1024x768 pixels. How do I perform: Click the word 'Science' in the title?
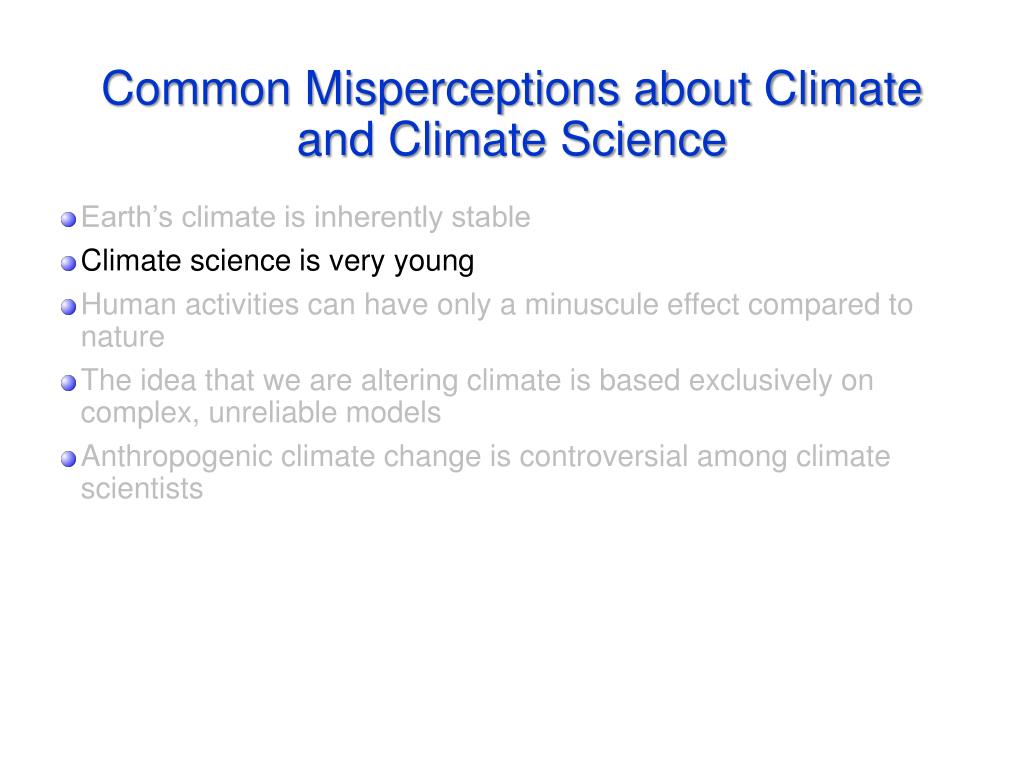tap(644, 140)
